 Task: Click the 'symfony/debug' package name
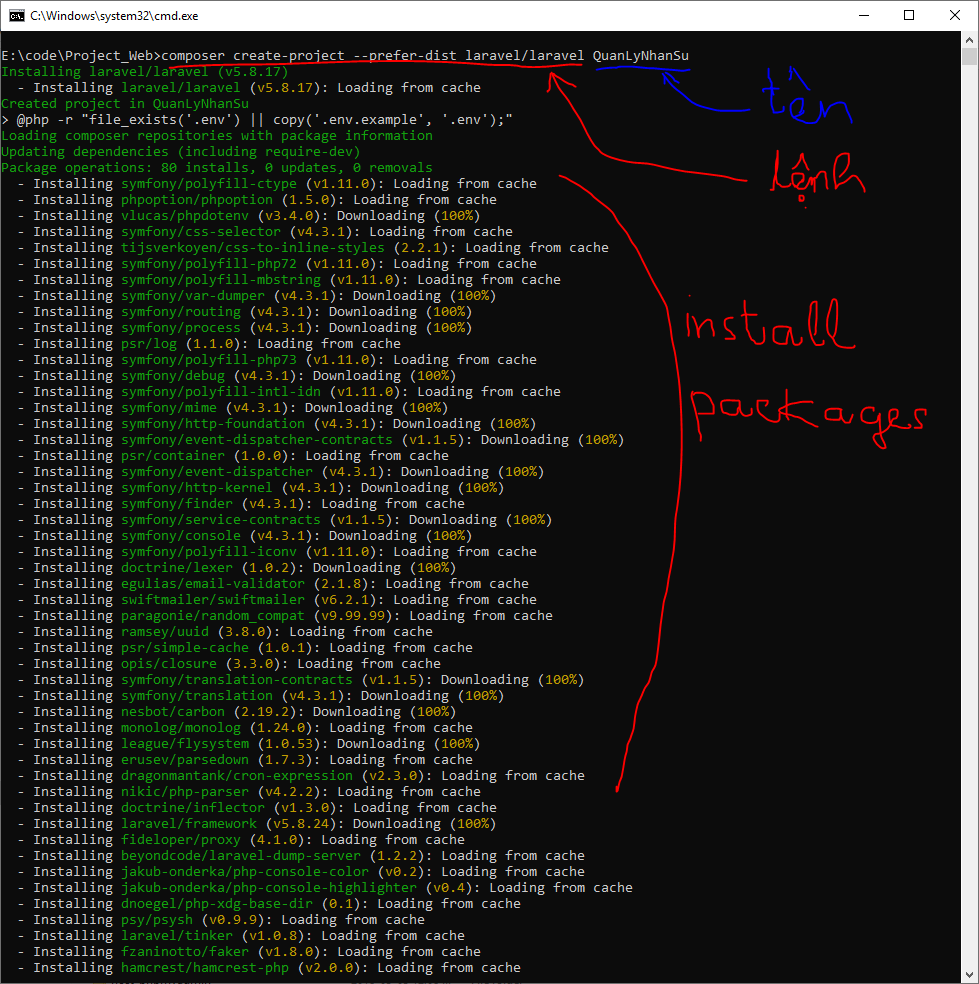pos(173,376)
